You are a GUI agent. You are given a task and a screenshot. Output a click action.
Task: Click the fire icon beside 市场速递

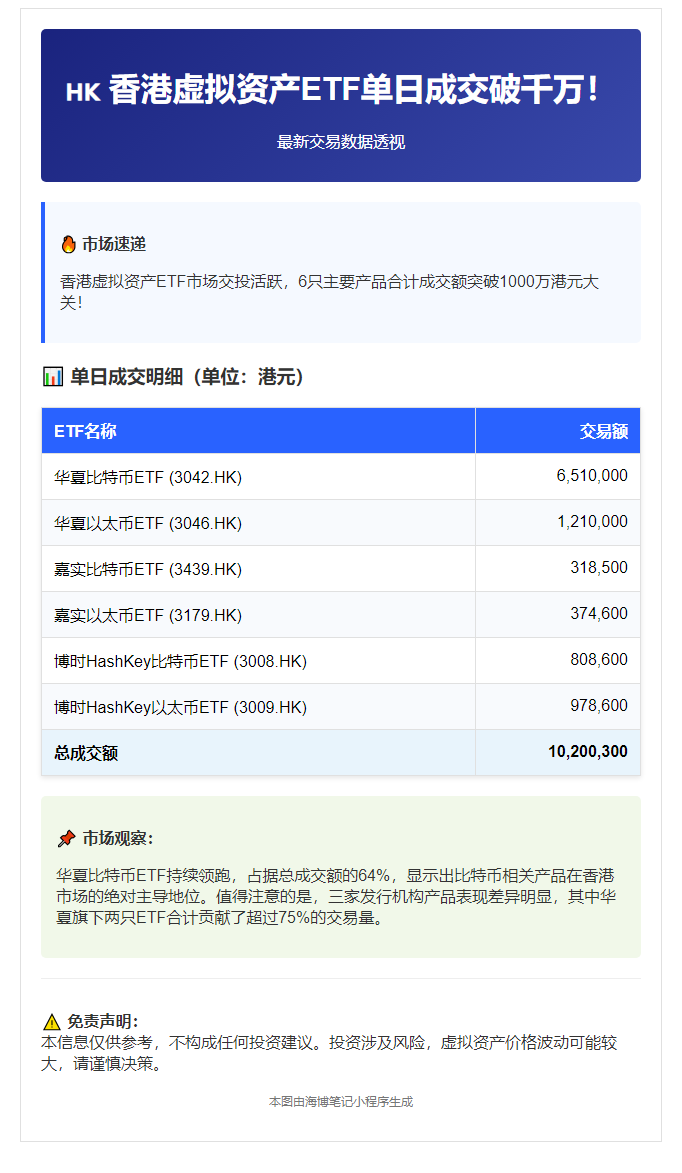click(68, 245)
